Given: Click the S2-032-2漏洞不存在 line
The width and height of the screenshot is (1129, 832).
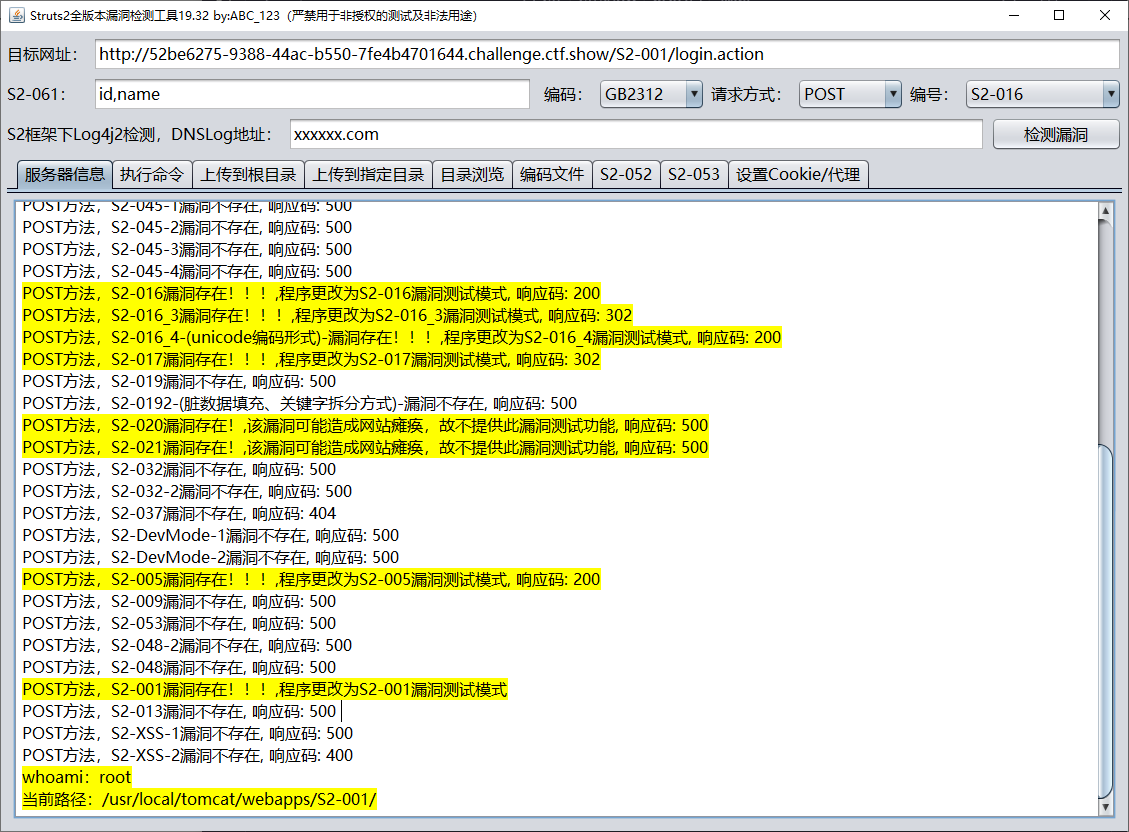Looking at the screenshot, I should pyautogui.click(x=187, y=492).
